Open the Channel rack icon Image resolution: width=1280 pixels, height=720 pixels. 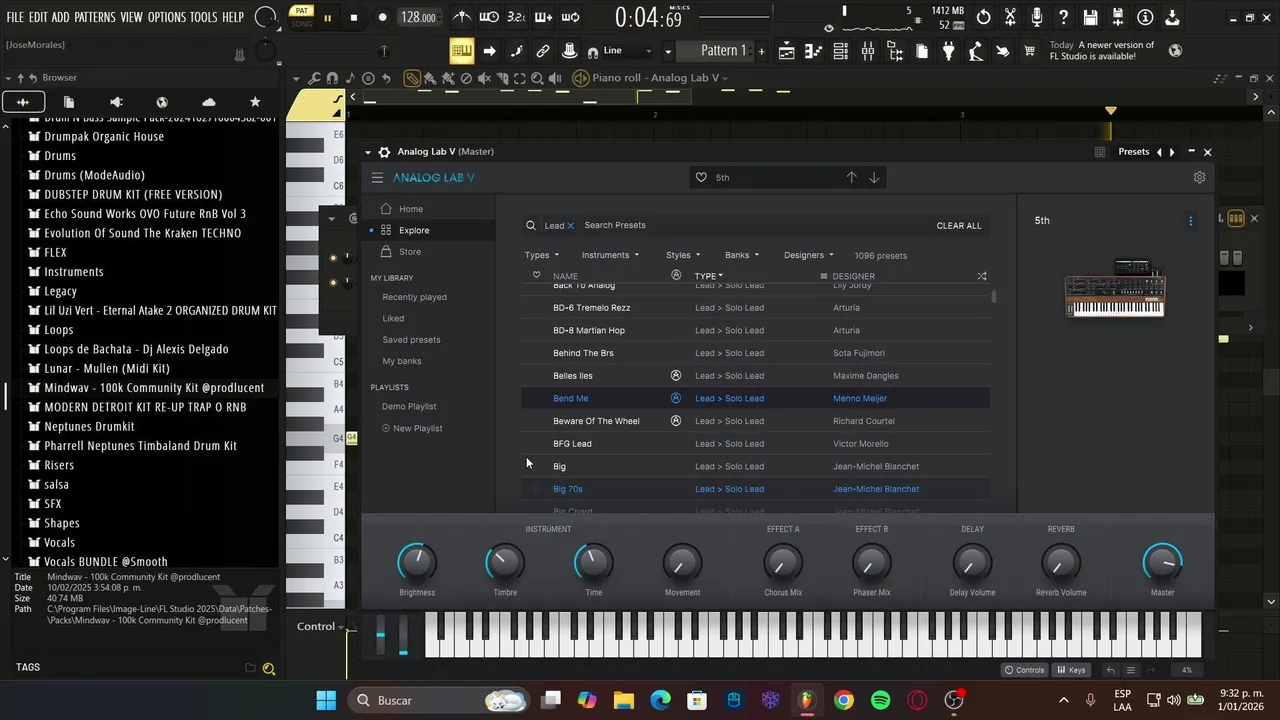click(840, 51)
